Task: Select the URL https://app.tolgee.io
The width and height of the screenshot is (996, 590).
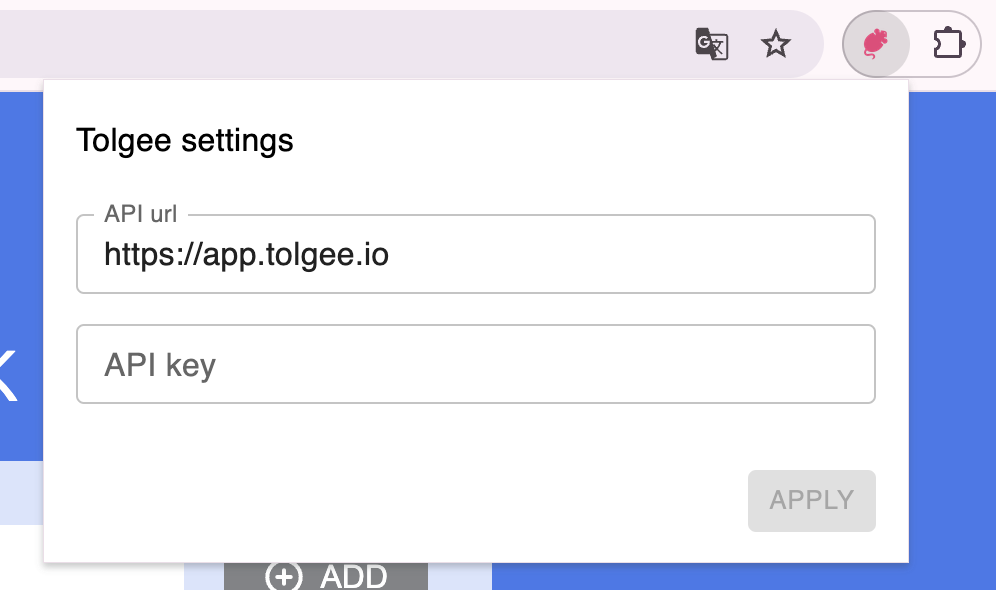Action: [x=246, y=254]
